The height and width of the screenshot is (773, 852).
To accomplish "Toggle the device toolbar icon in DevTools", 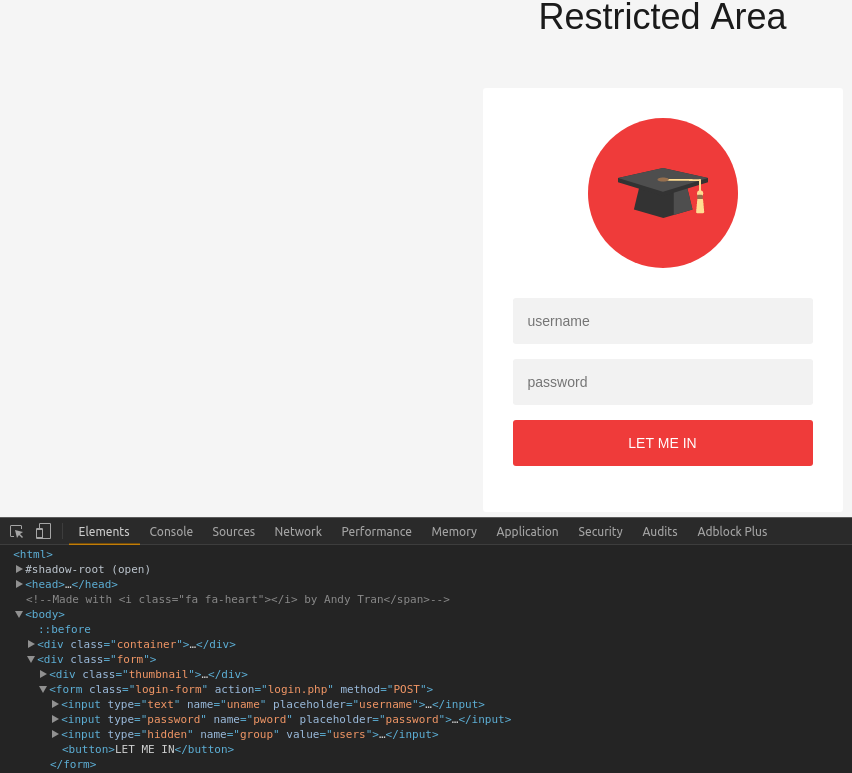I will click(43, 531).
